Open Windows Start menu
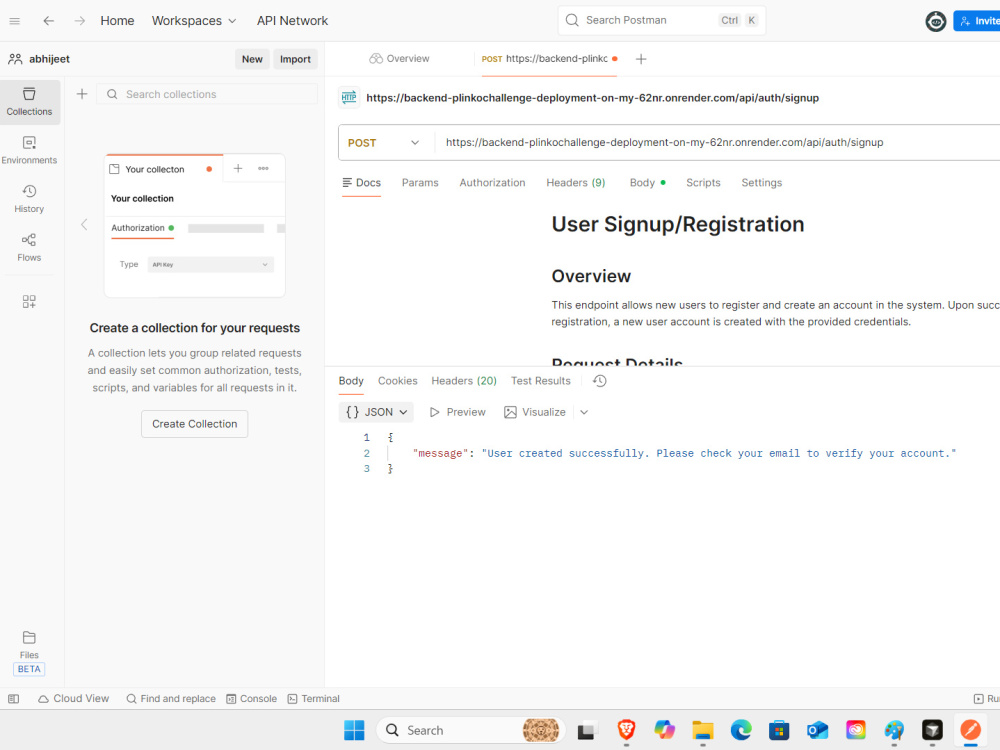Image resolution: width=1000 pixels, height=750 pixels. (x=354, y=730)
